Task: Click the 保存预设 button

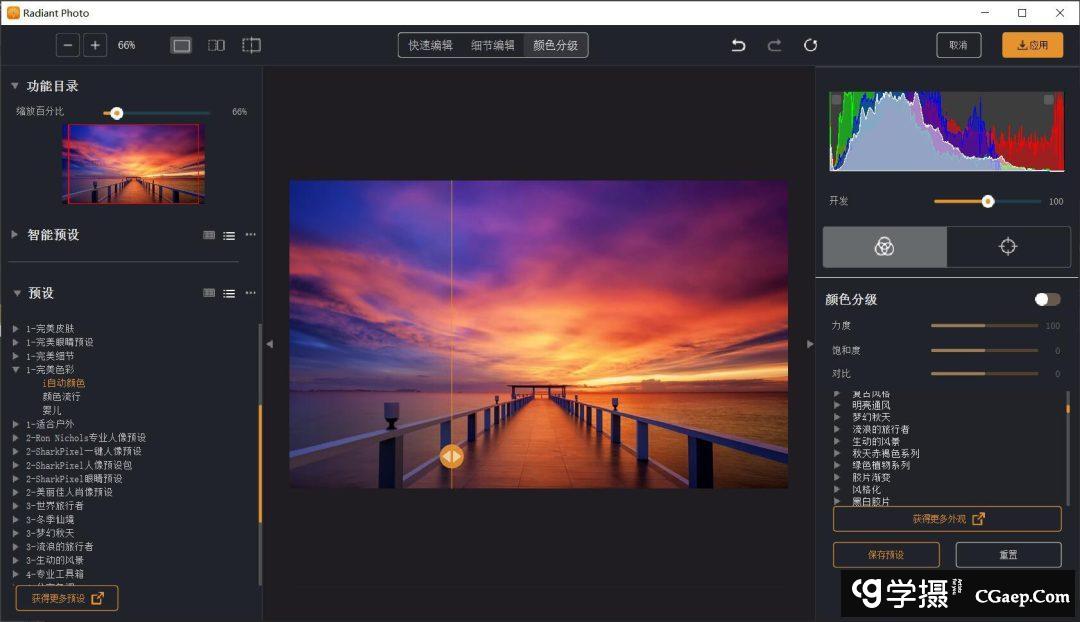Action: click(x=886, y=555)
